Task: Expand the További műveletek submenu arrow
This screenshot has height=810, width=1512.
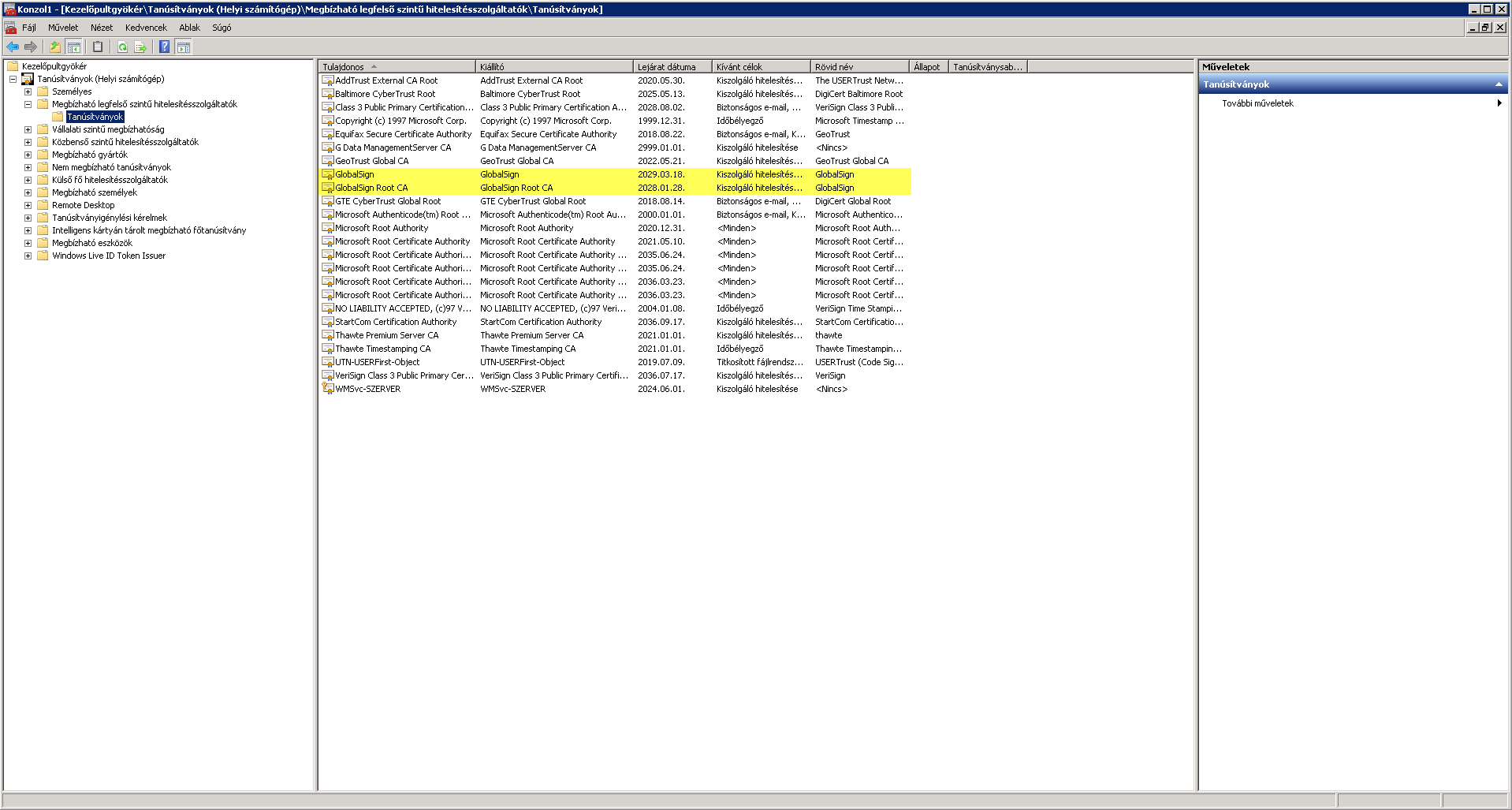Action: 1499,103
